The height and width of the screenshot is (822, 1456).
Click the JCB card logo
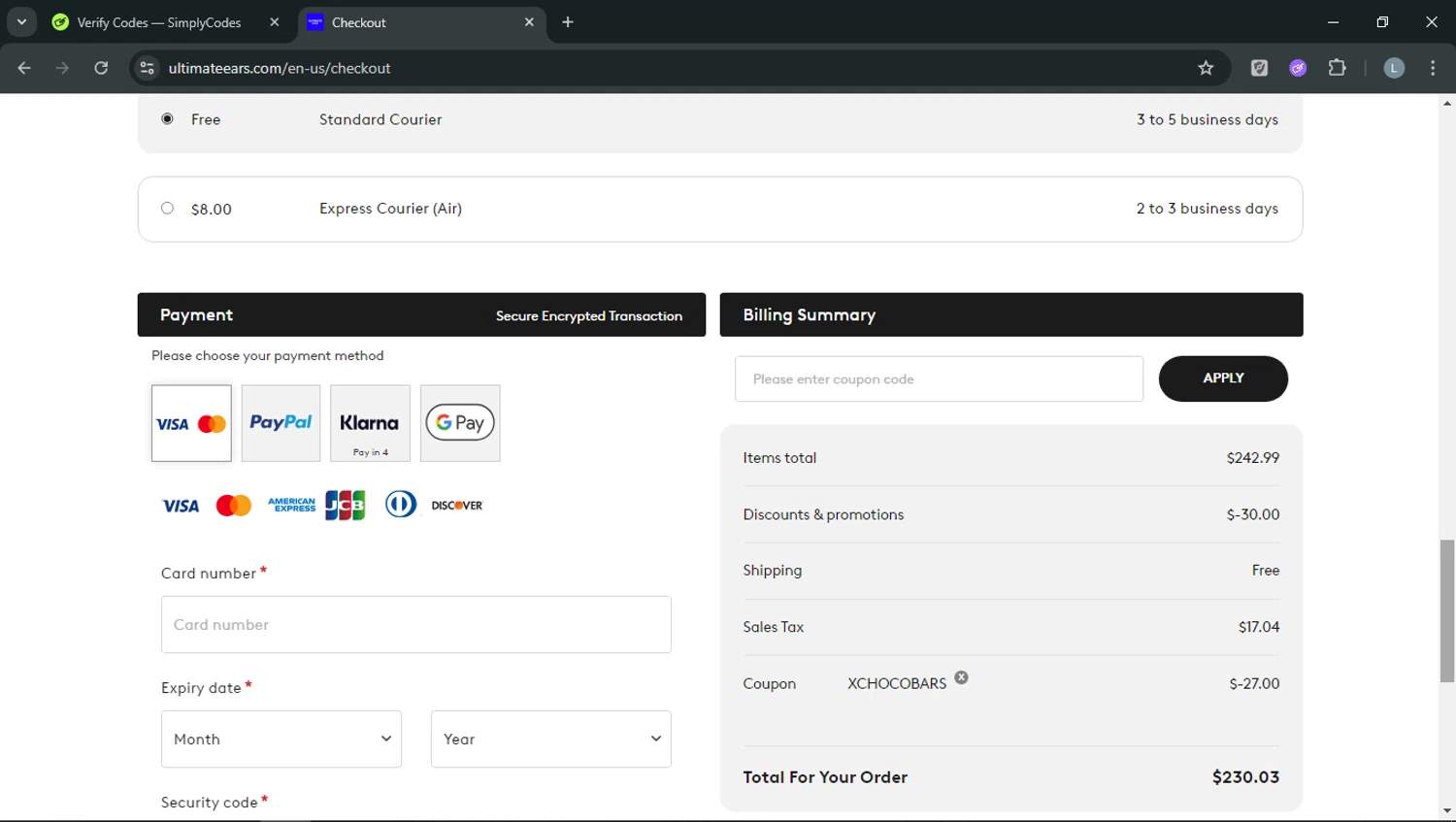[346, 506]
